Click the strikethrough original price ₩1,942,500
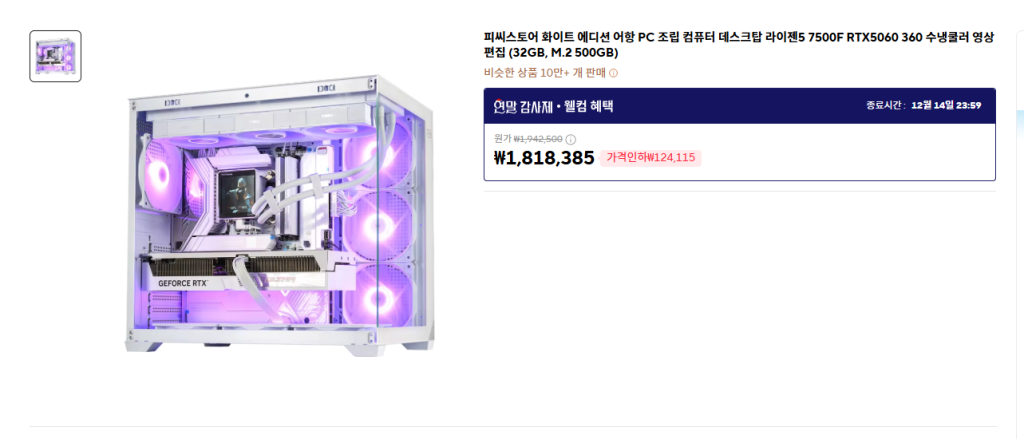This screenshot has height=439, width=1024. point(538,139)
